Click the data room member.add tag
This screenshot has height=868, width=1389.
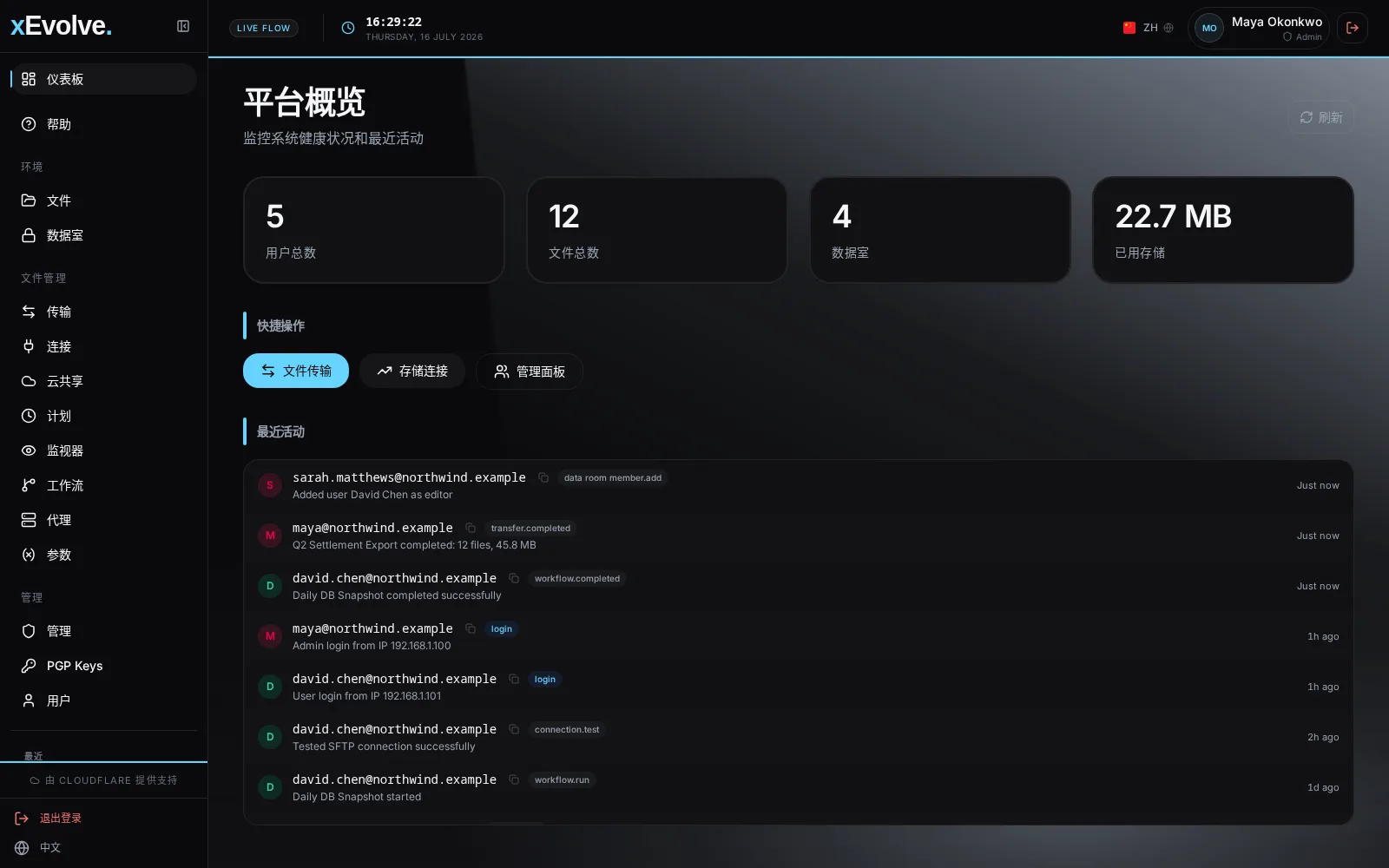pos(613,477)
